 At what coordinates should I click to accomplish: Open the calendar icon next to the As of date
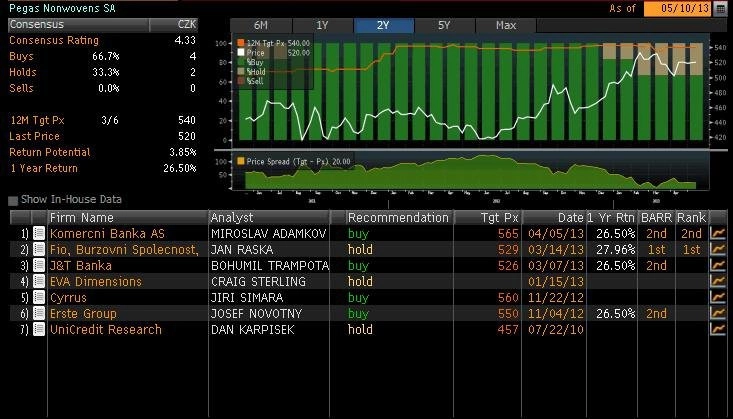click(720, 8)
